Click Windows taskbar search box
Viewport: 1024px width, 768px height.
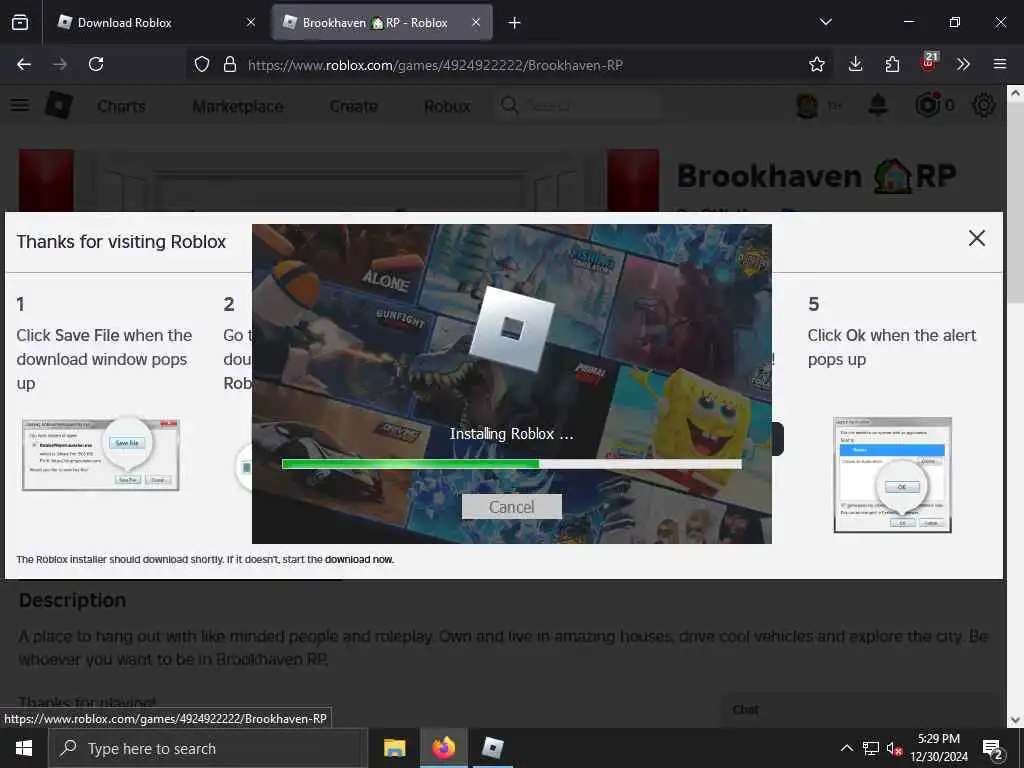tap(208, 748)
